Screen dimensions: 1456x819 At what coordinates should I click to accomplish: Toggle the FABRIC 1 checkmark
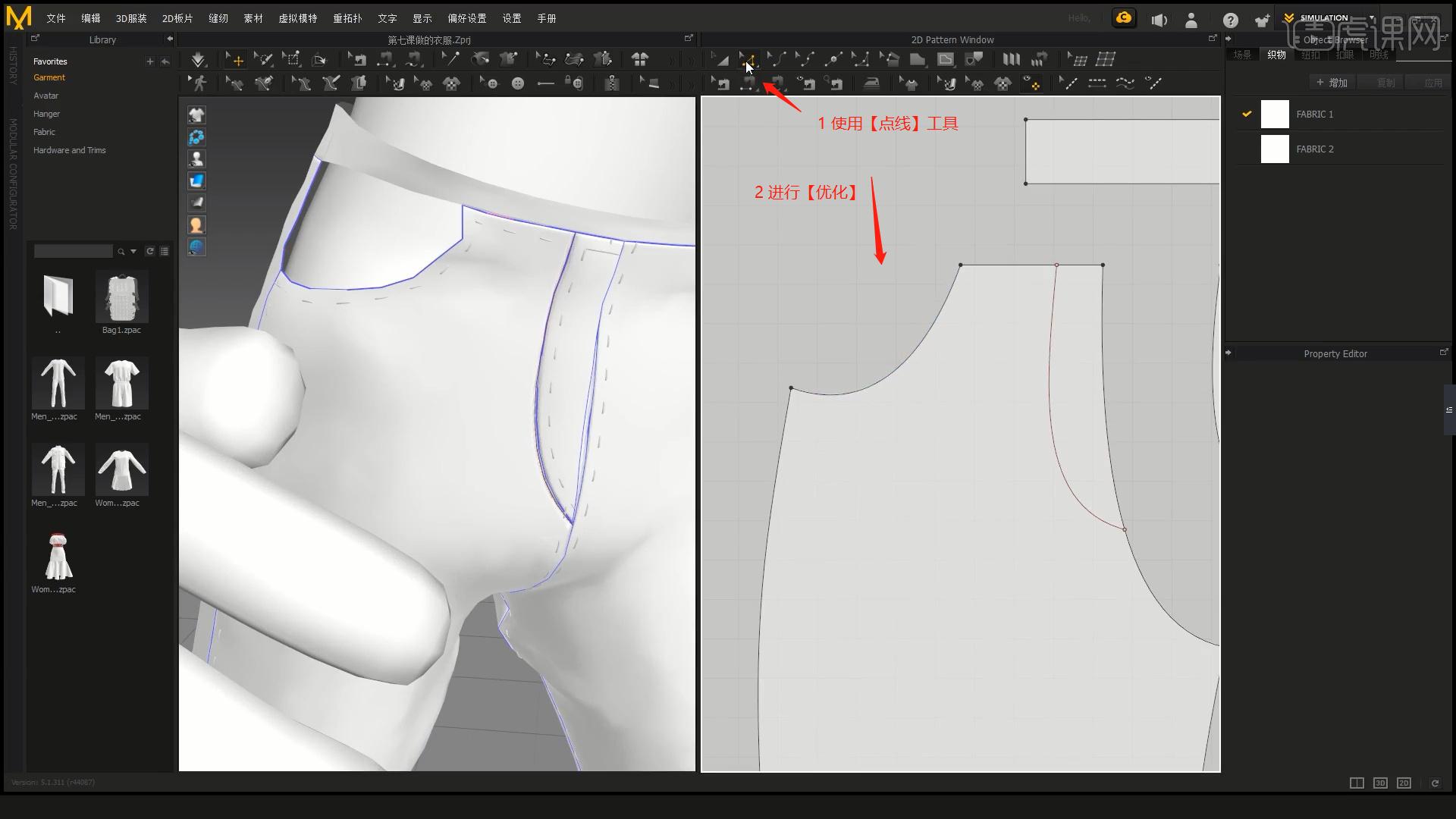click(1247, 114)
